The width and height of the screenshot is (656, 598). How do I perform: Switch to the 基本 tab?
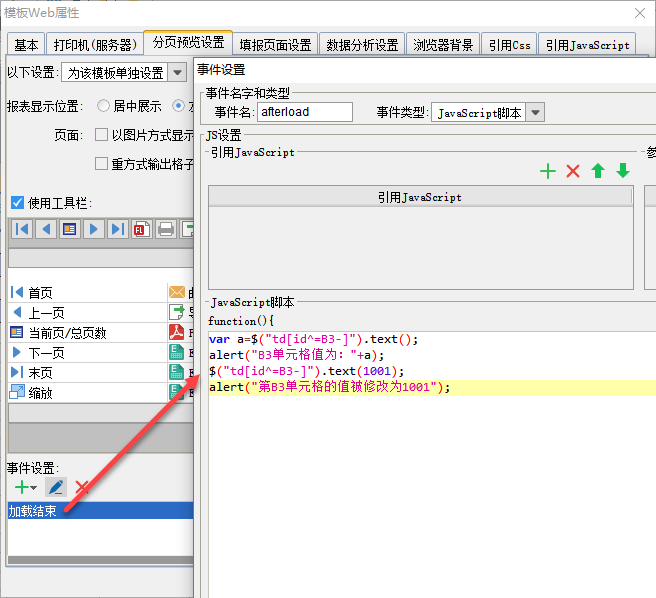point(26,44)
